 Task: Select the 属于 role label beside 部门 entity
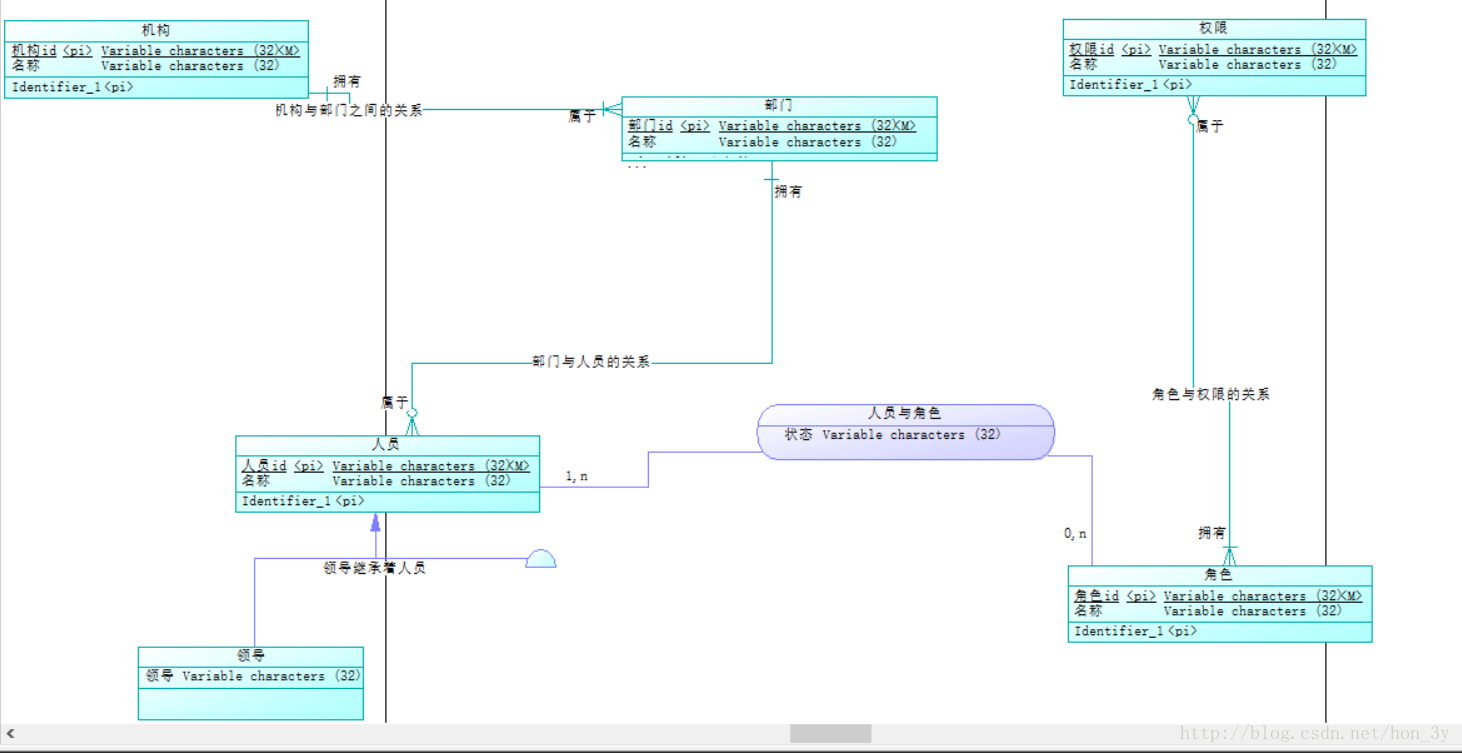point(582,117)
